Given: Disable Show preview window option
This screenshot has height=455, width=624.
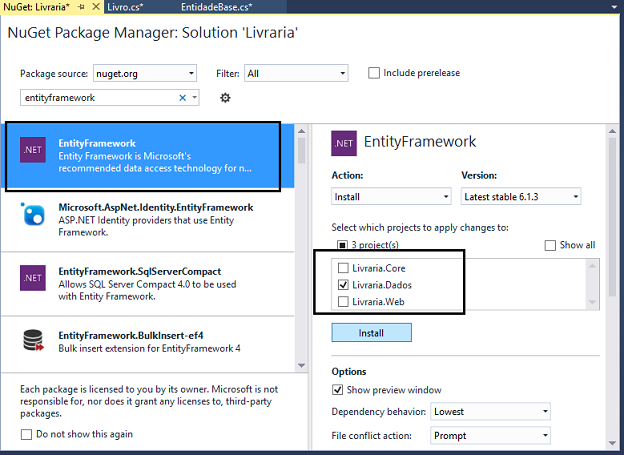Looking at the screenshot, I should click(337, 390).
